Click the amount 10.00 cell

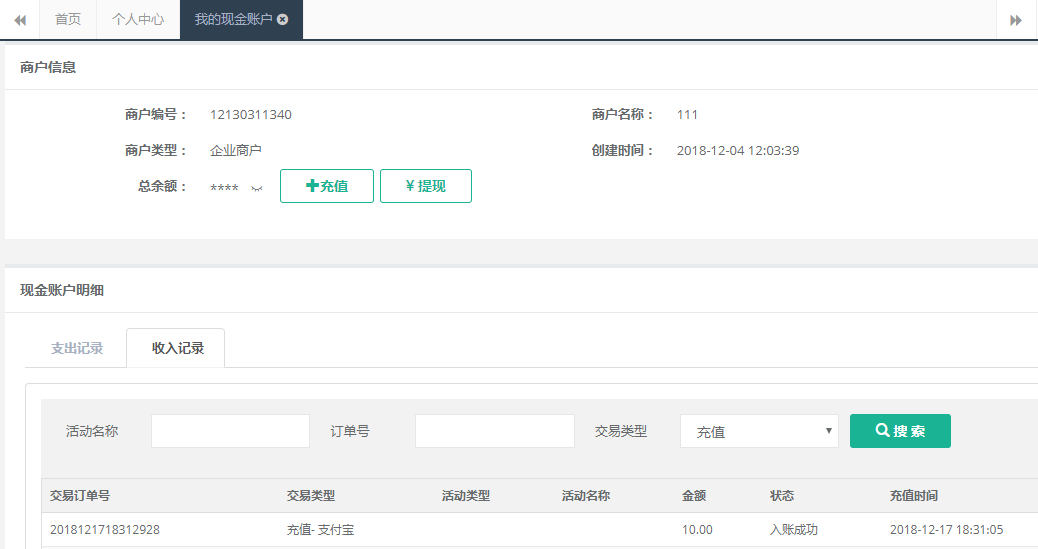(697, 530)
